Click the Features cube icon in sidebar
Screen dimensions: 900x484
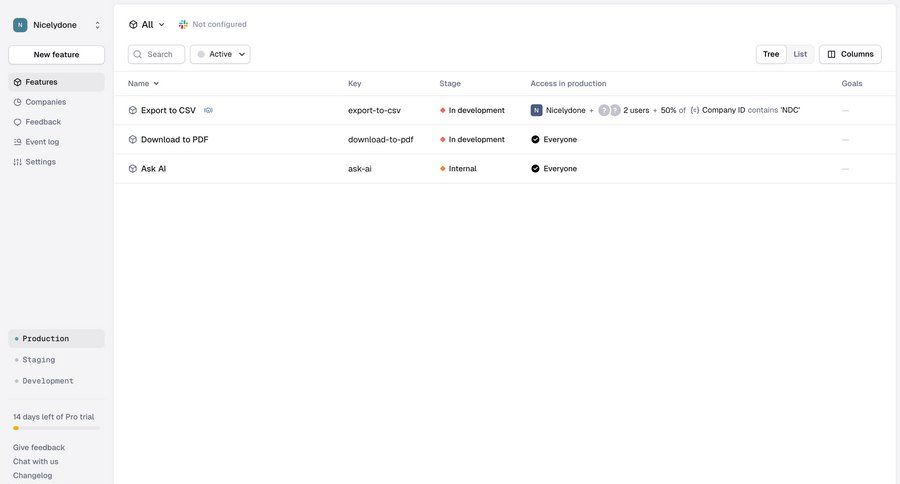pyautogui.click(x=17, y=82)
